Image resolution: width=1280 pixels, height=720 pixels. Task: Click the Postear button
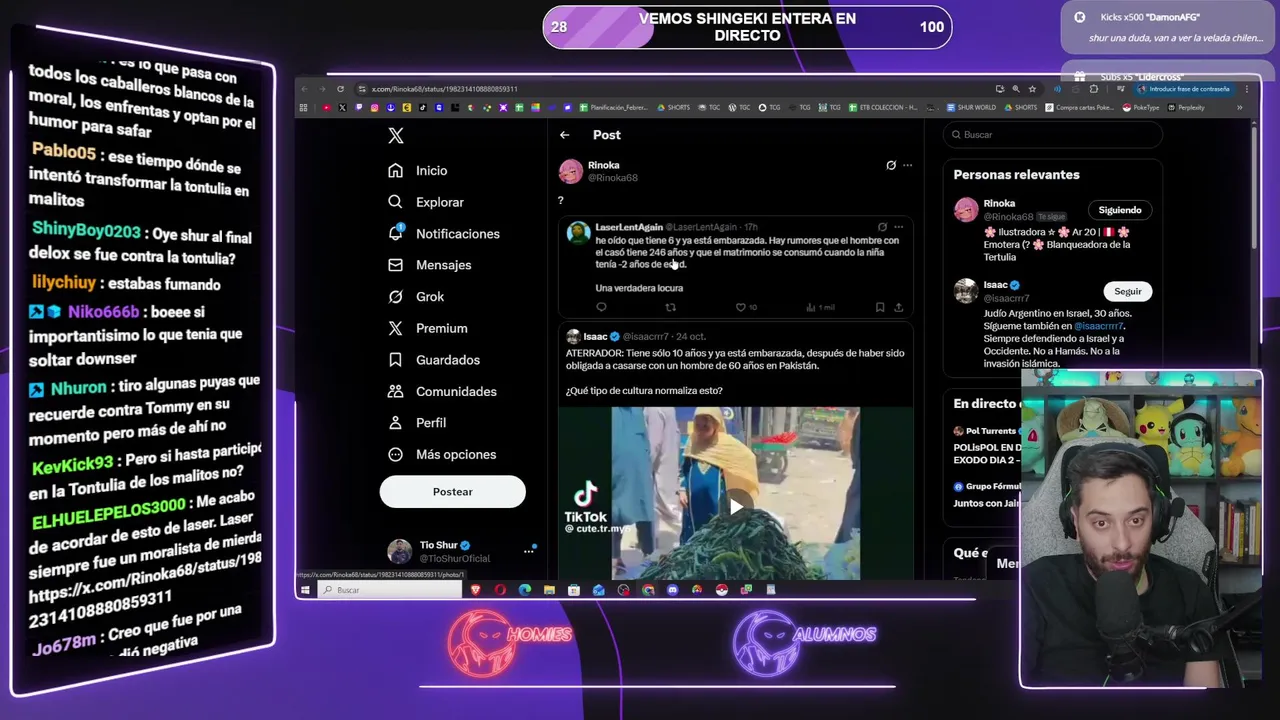click(452, 491)
